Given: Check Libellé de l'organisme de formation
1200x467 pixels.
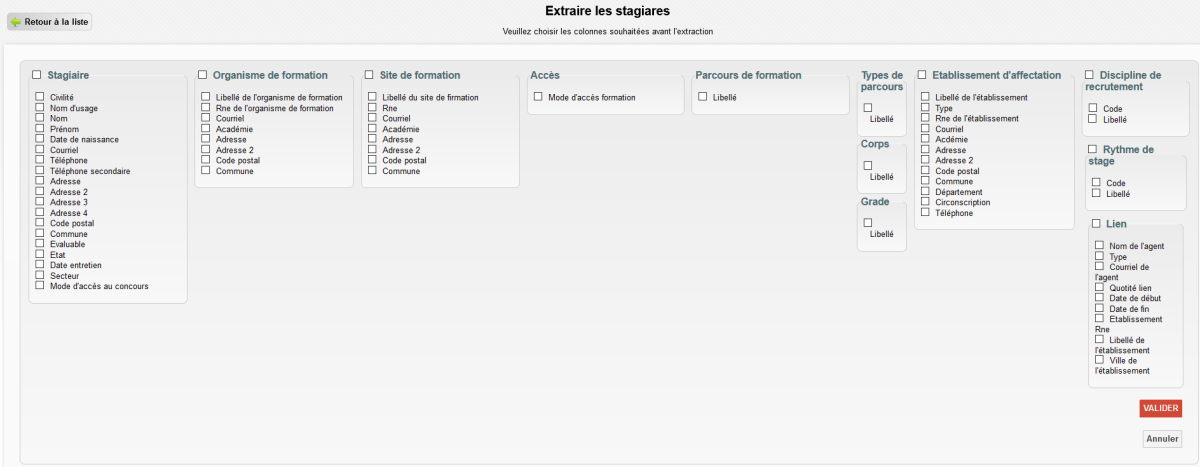Looking at the screenshot, I should 206,97.
